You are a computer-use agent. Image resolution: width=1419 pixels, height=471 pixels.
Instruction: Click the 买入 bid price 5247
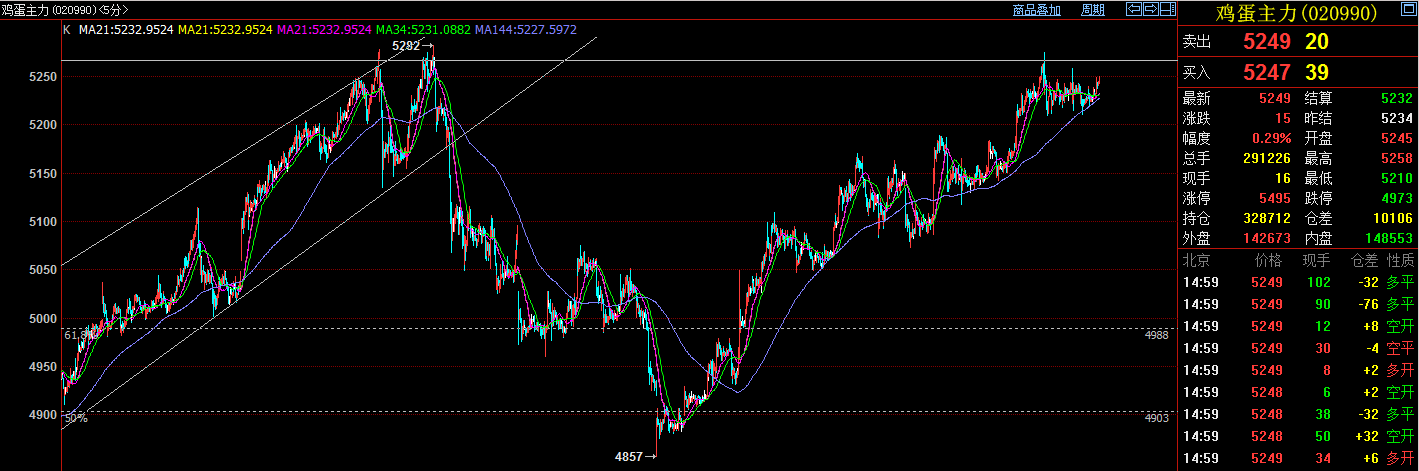[1268, 72]
